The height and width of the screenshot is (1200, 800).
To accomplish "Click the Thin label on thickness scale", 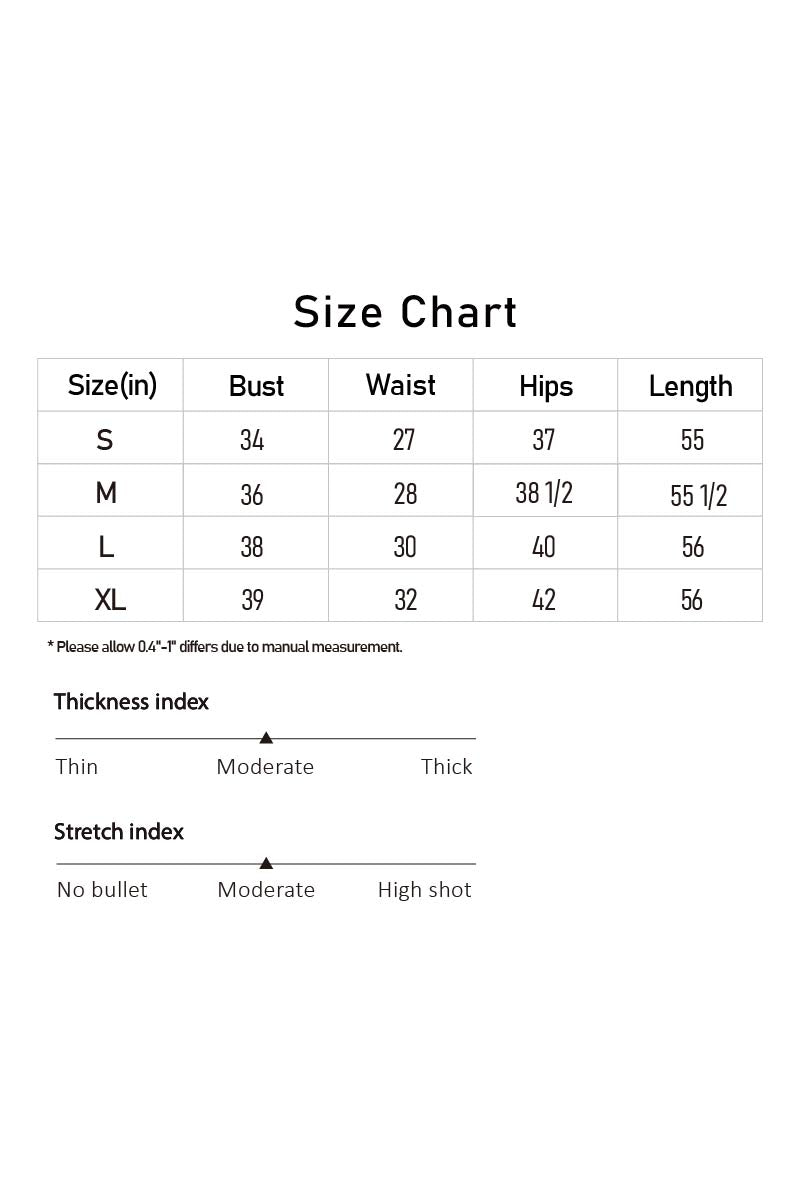I will tap(77, 767).
